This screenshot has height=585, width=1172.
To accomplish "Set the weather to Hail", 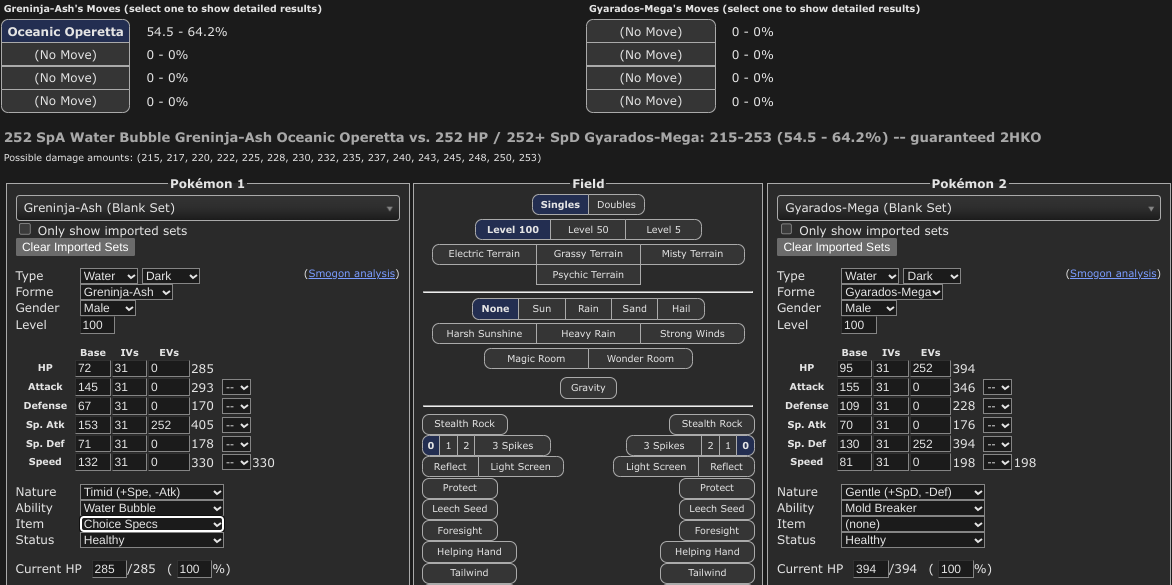I will [x=681, y=309].
